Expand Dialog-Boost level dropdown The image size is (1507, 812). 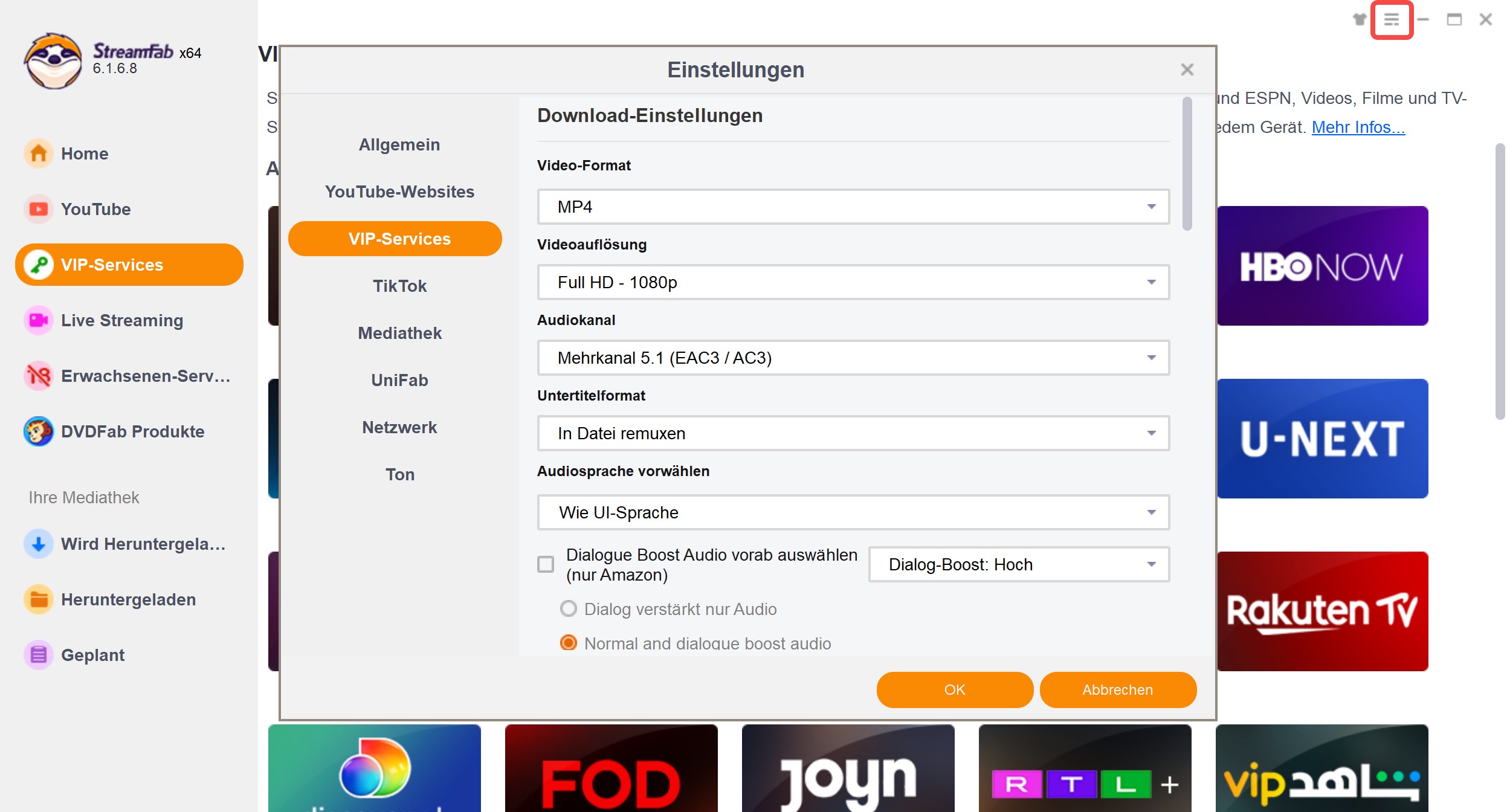click(1152, 564)
